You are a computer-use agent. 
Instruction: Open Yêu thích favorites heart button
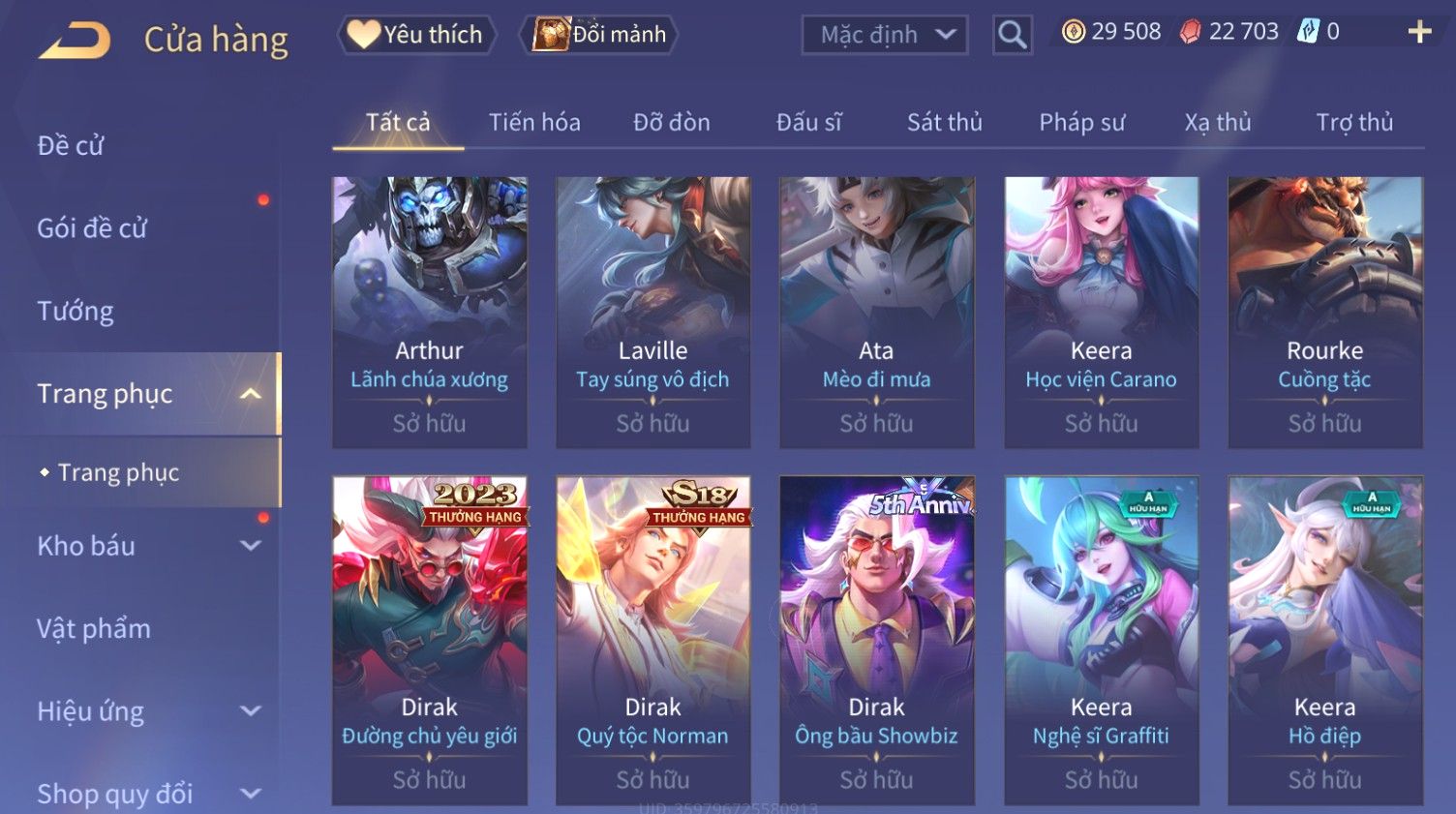416,35
